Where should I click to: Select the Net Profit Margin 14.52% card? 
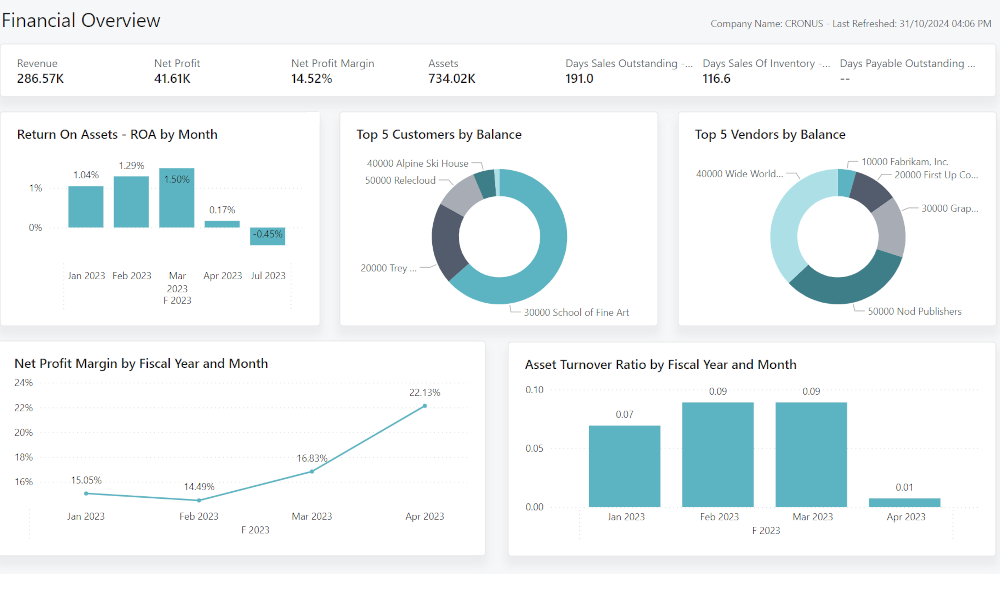tap(333, 71)
